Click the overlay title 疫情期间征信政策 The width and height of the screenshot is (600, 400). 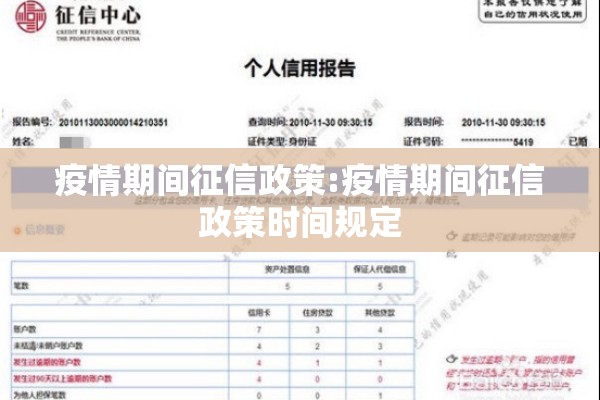click(x=193, y=180)
